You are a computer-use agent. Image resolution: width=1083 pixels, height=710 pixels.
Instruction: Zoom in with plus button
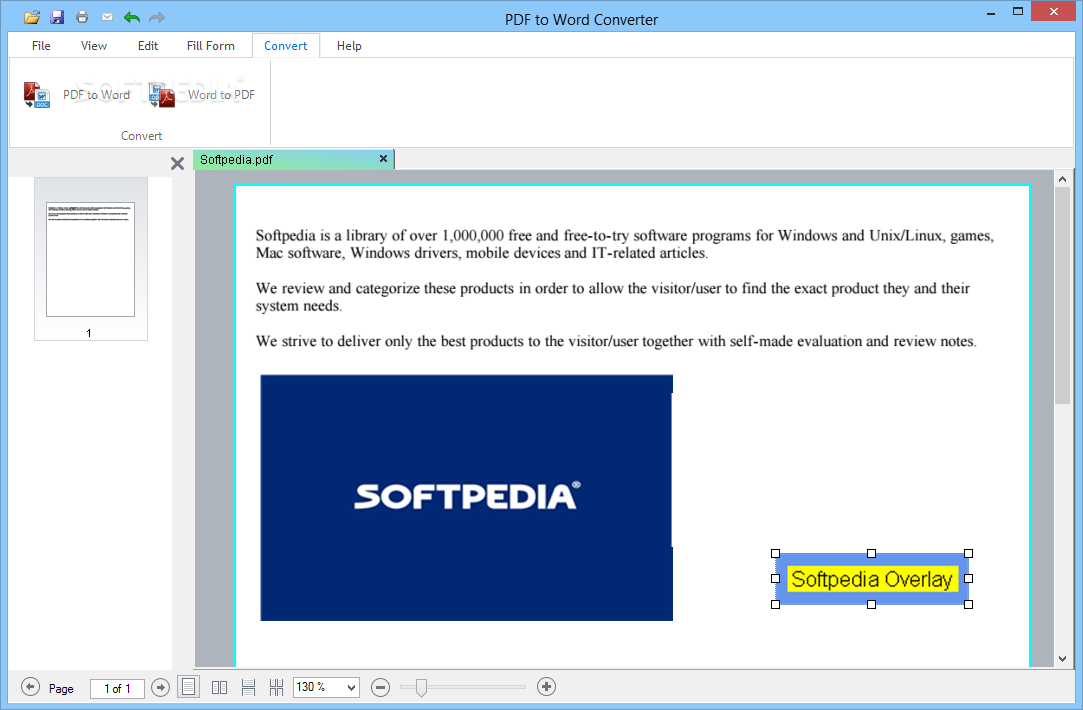coord(546,687)
